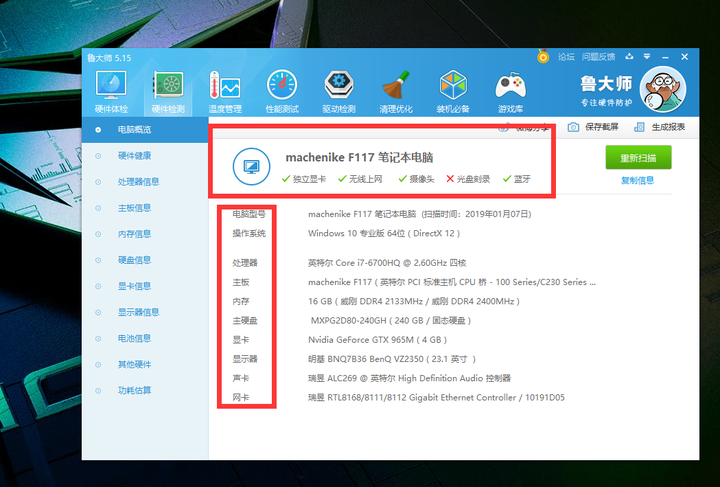Image resolution: width=720 pixels, height=487 pixels.
Task: Click 无线上网 feature label
Action: pyautogui.click(x=366, y=179)
